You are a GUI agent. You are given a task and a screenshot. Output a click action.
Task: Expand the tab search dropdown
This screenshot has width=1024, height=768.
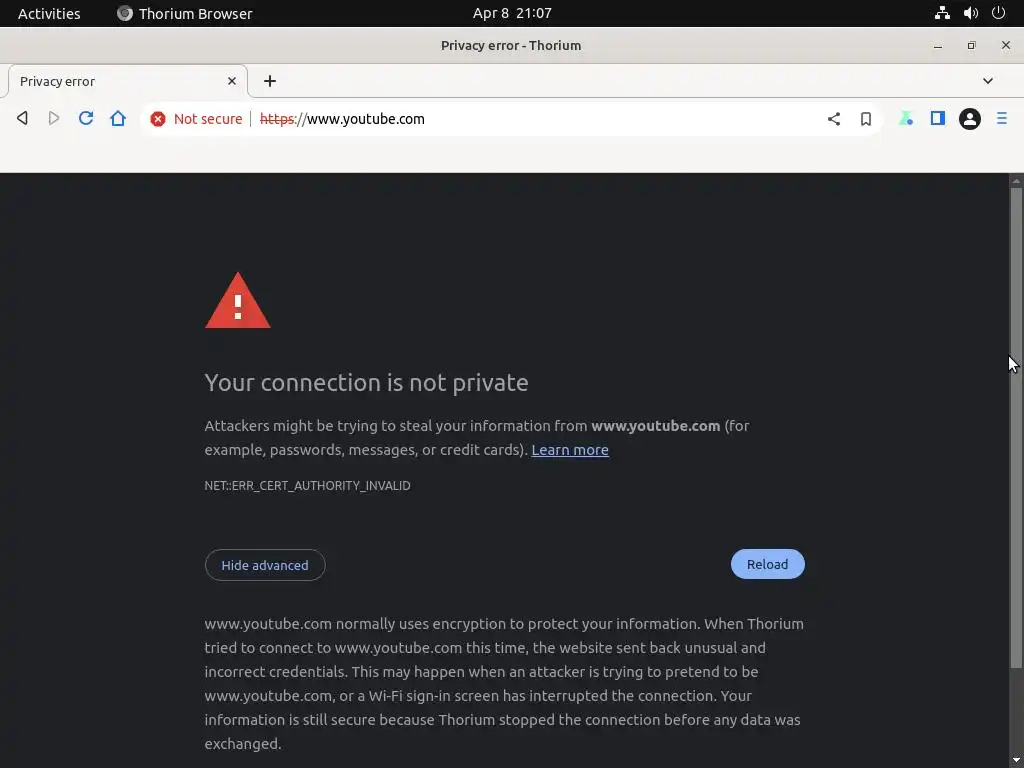[x=988, y=81]
